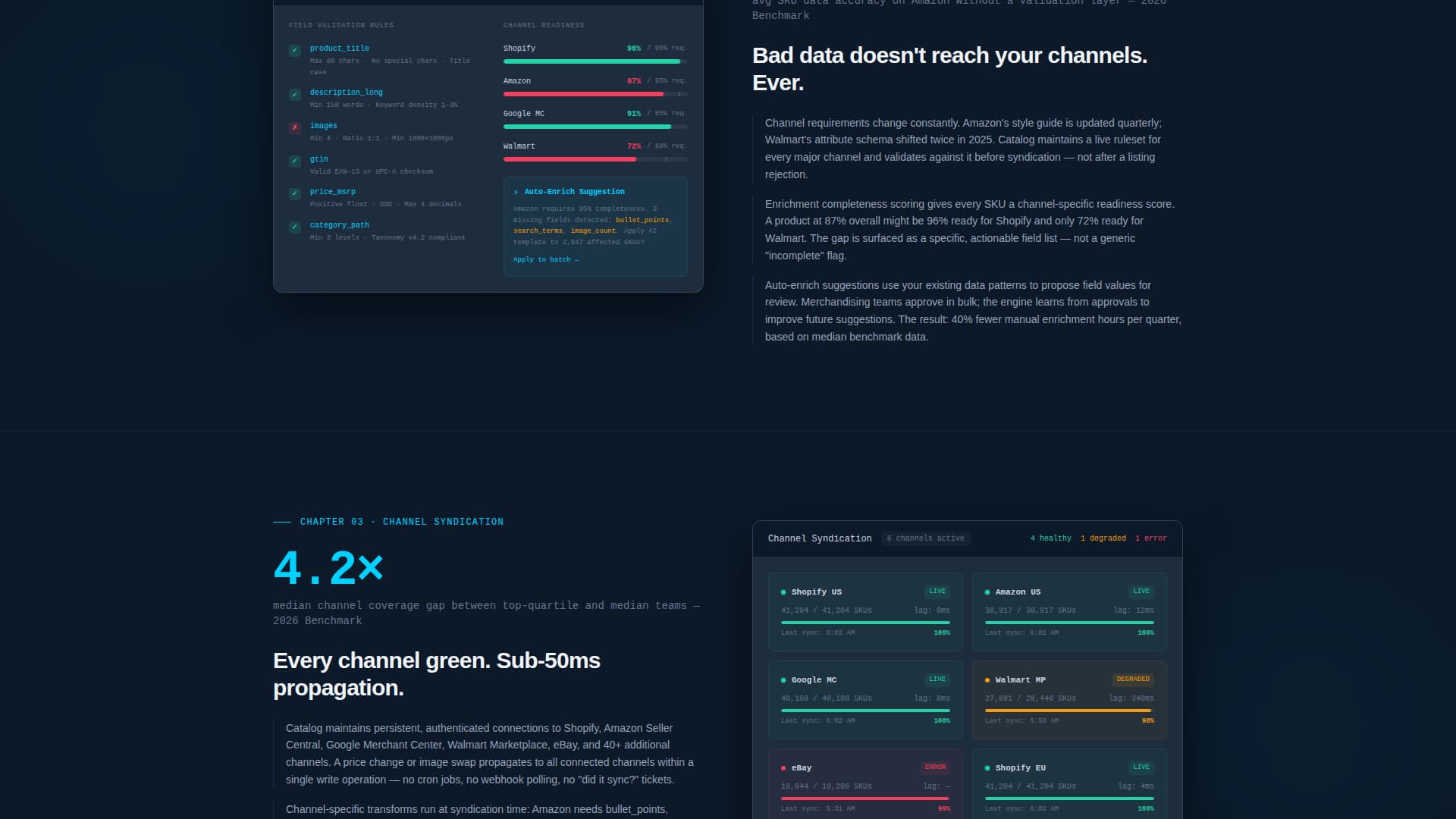Click the 1 degraded status label
The height and width of the screenshot is (819, 1456).
(x=1103, y=538)
